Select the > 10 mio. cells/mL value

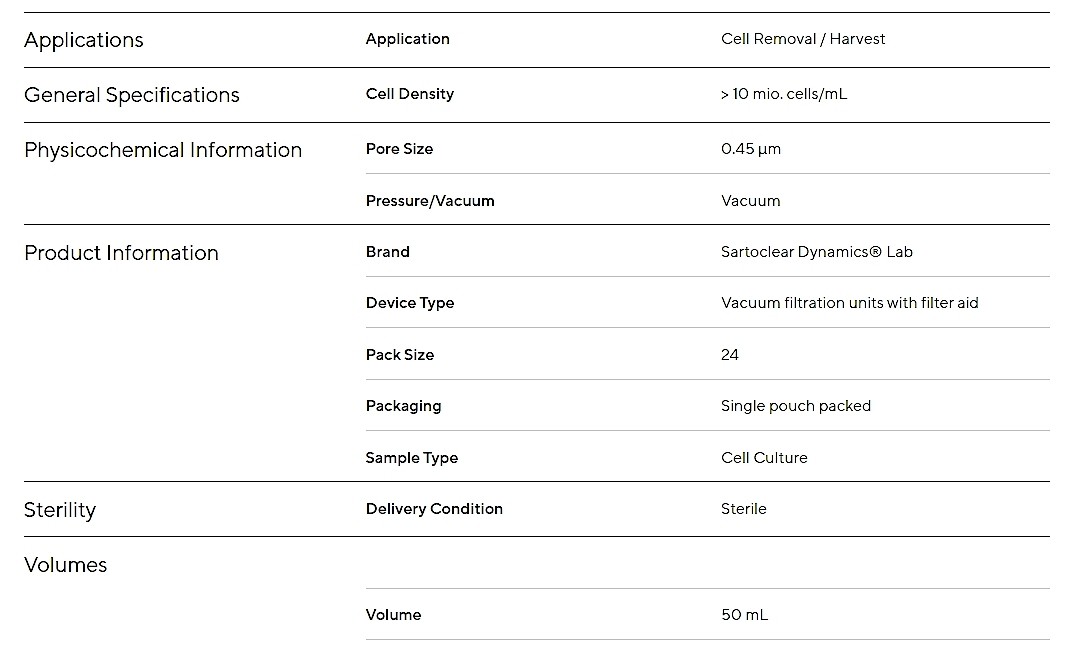coord(784,94)
